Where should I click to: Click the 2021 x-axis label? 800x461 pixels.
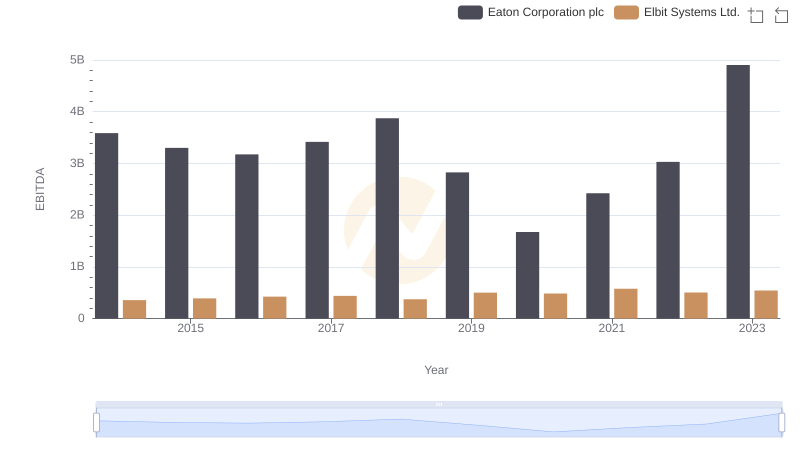[x=611, y=328]
